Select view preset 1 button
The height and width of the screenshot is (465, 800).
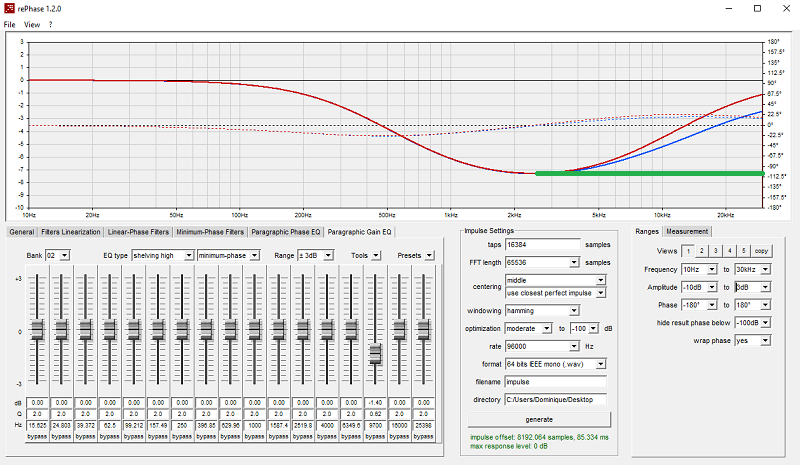pos(688,251)
